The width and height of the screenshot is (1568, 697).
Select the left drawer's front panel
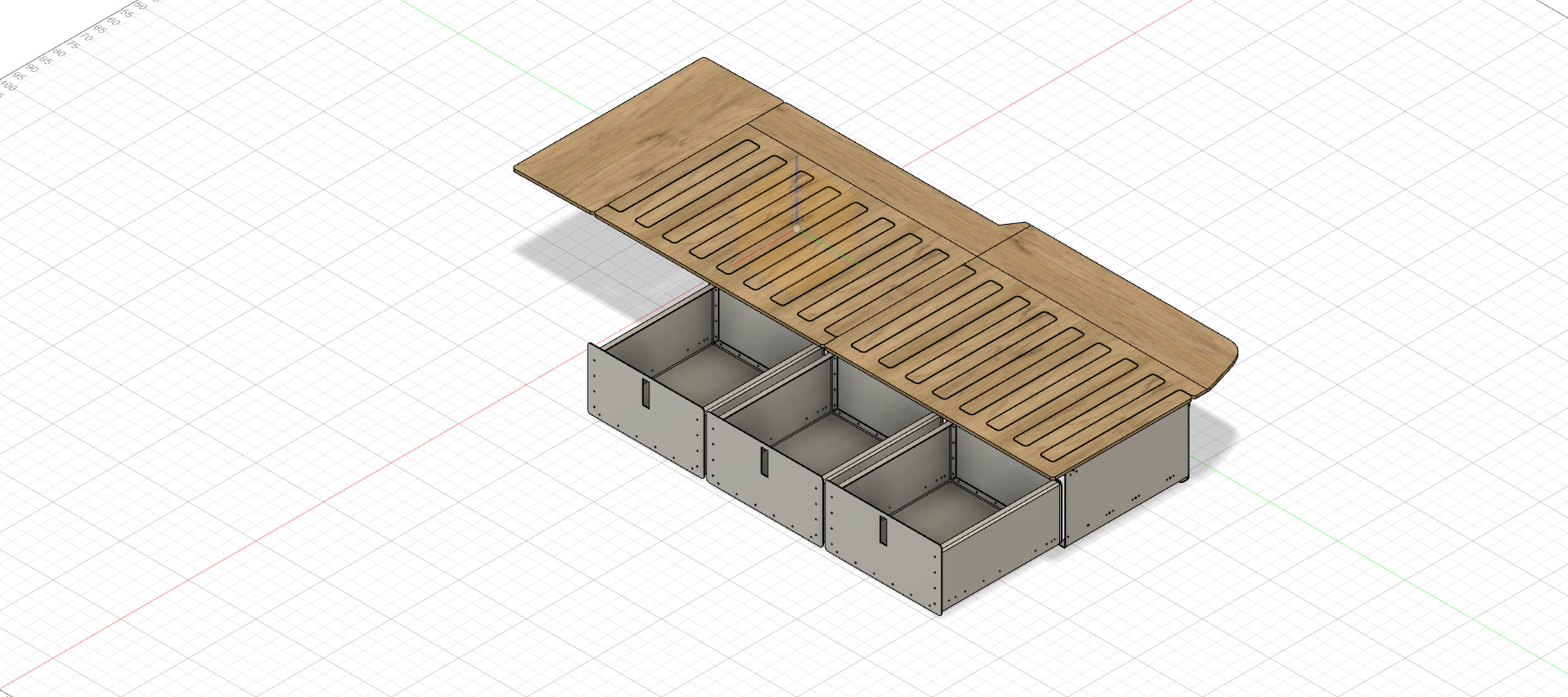pos(645,409)
